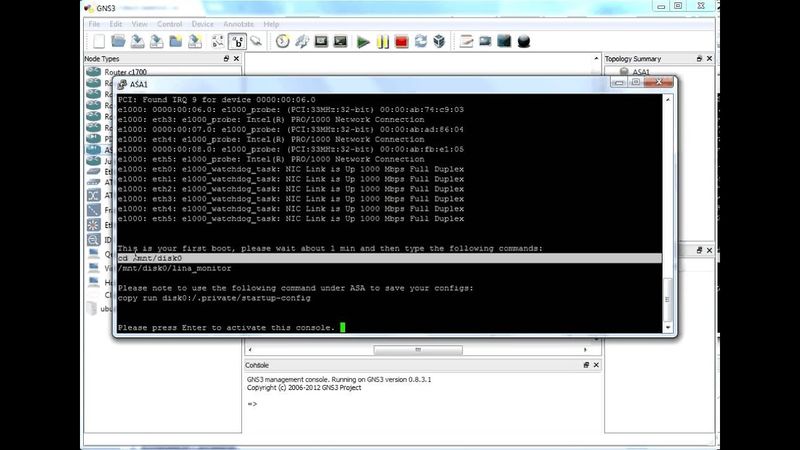This screenshot has height=450, width=800.
Task: Click highlighted 'cd /mnt/disk0' terminal line
Action: tap(389, 258)
